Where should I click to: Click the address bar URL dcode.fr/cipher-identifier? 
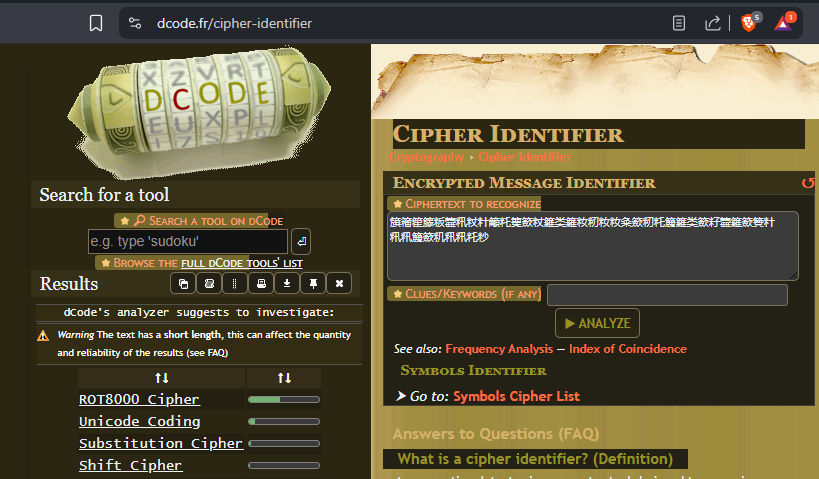pyautogui.click(x=234, y=23)
